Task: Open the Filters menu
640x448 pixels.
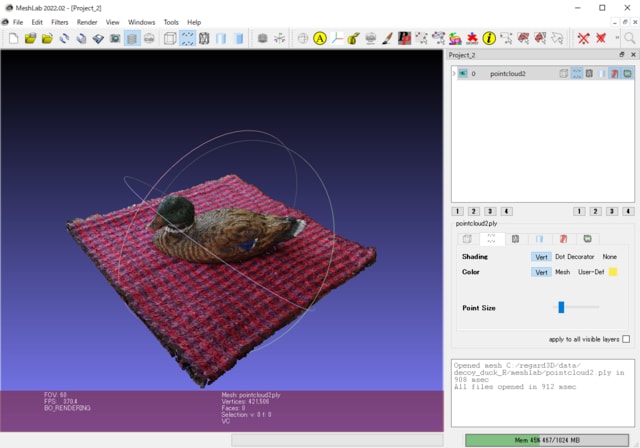Action: 60,21
